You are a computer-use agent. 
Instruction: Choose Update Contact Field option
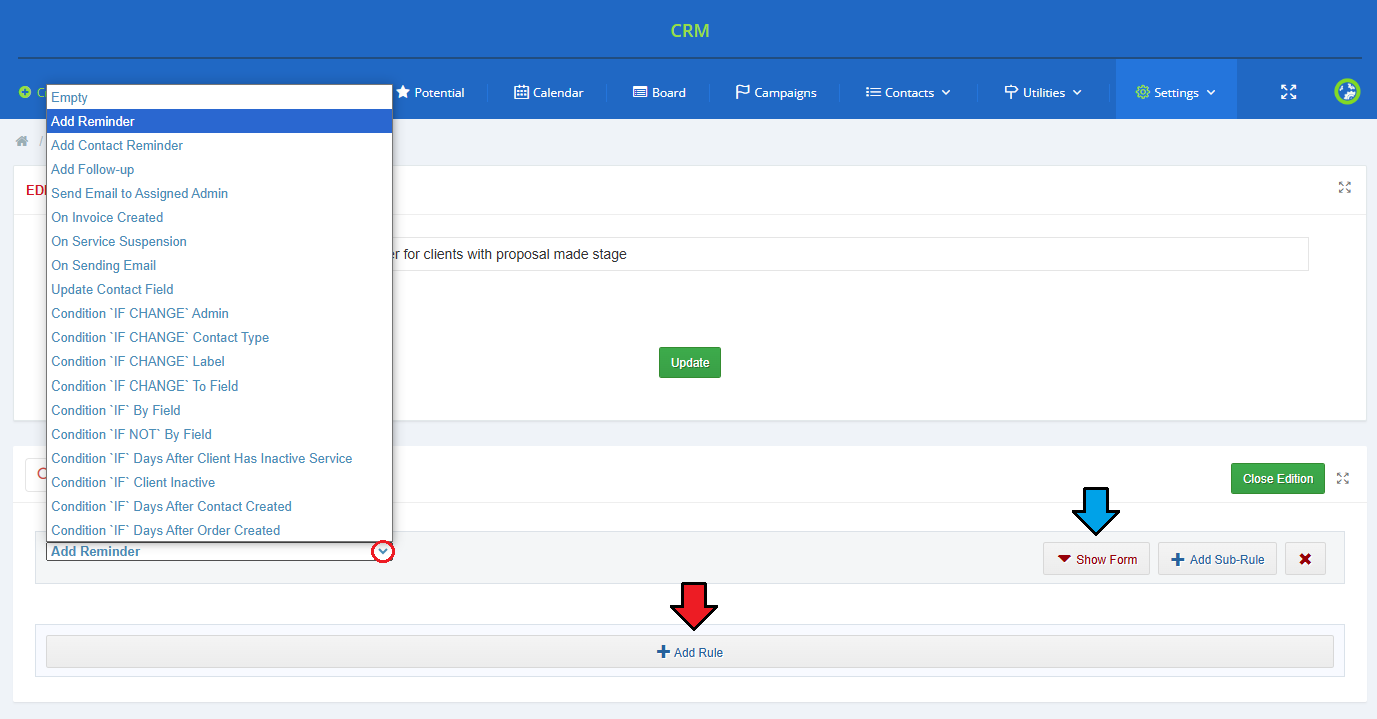[x=219, y=289]
